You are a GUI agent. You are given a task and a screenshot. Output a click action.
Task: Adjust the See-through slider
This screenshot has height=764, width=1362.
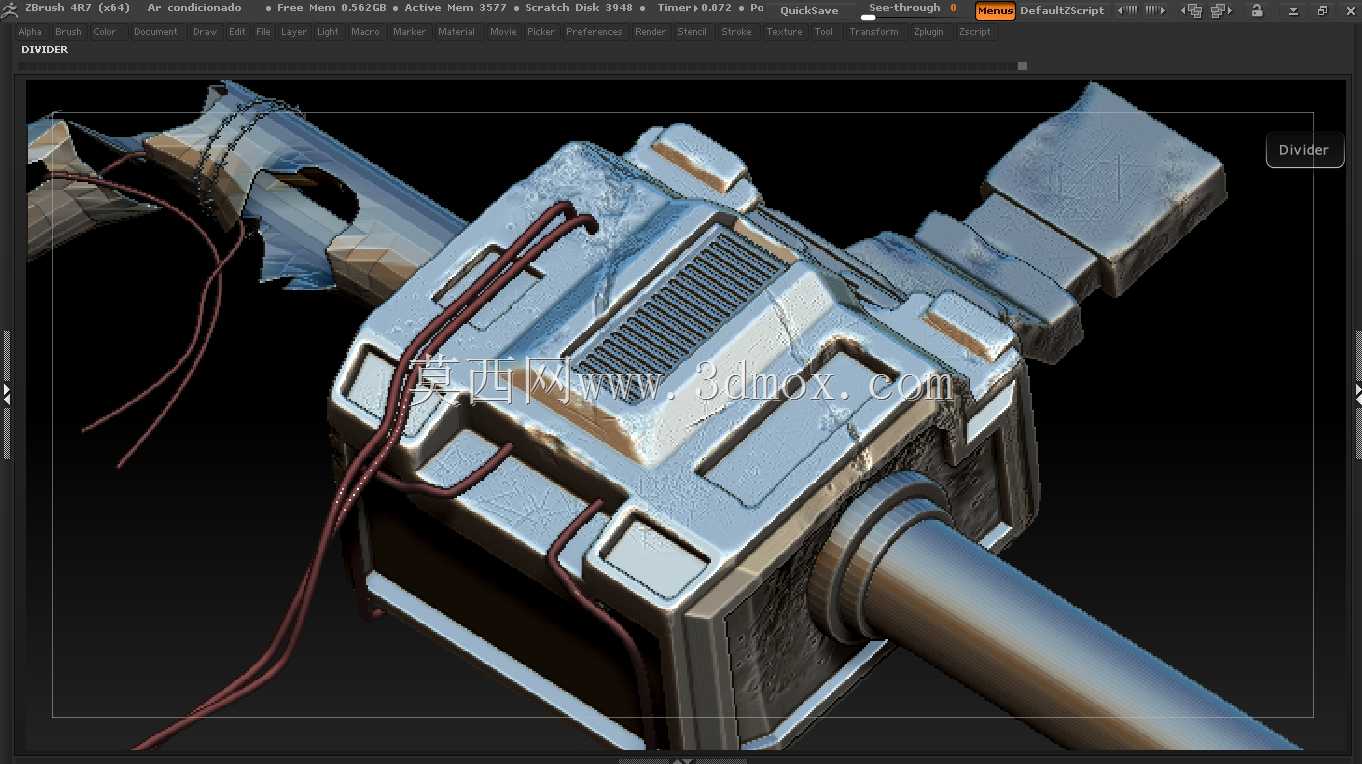pyautogui.click(x=912, y=11)
